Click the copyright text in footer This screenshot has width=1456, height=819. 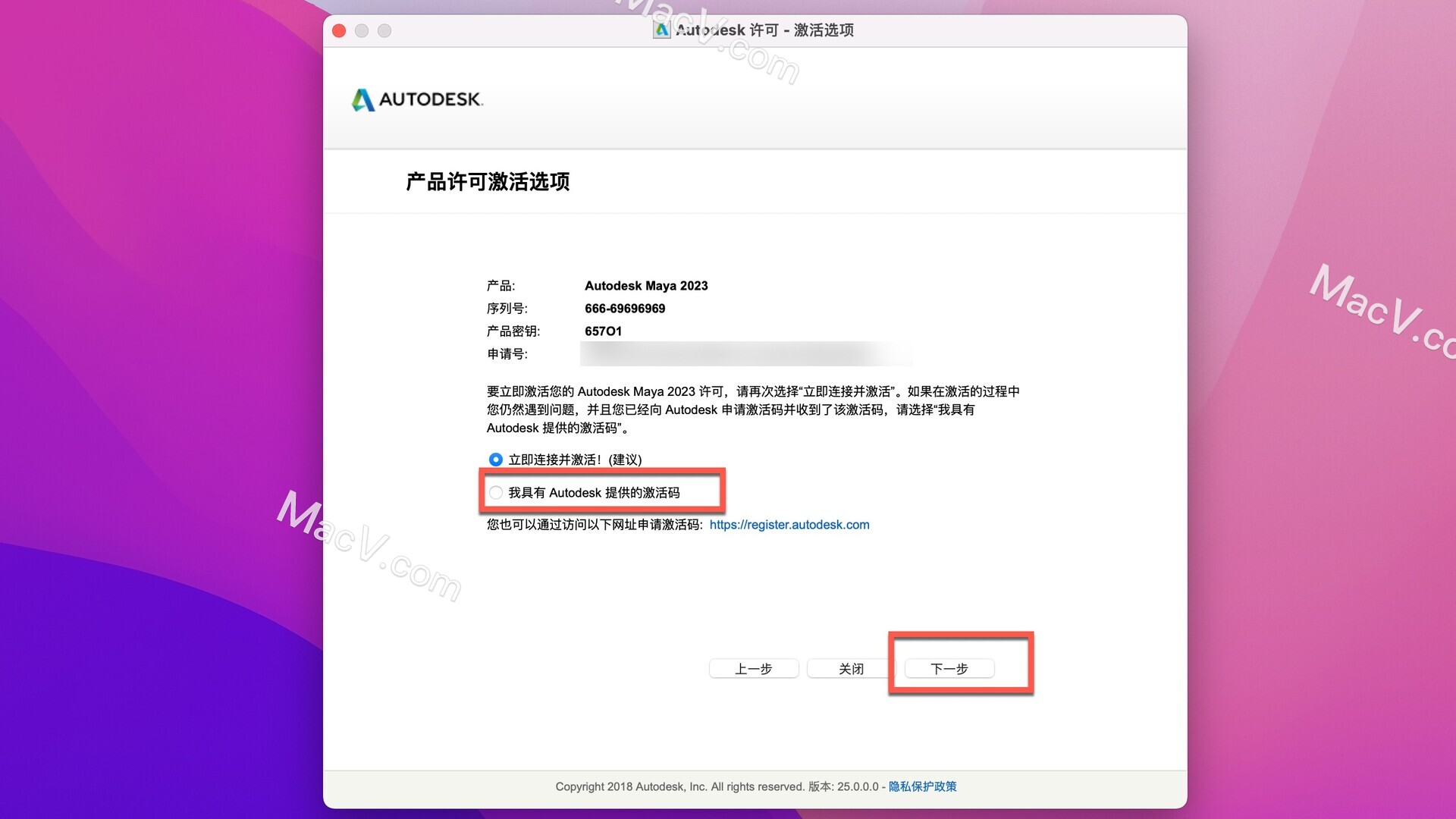(x=717, y=786)
